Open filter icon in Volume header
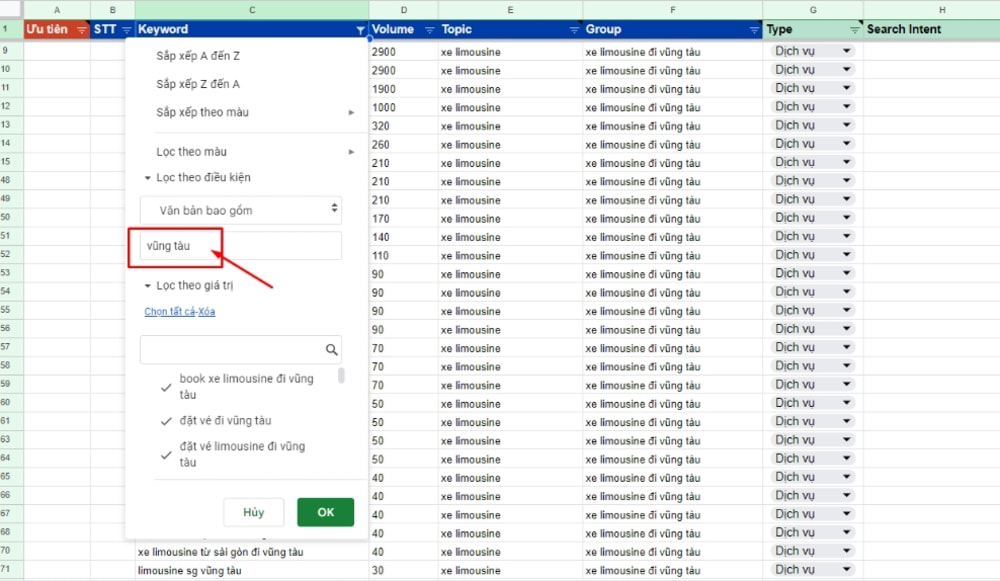1000x581 pixels. (x=430, y=30)
